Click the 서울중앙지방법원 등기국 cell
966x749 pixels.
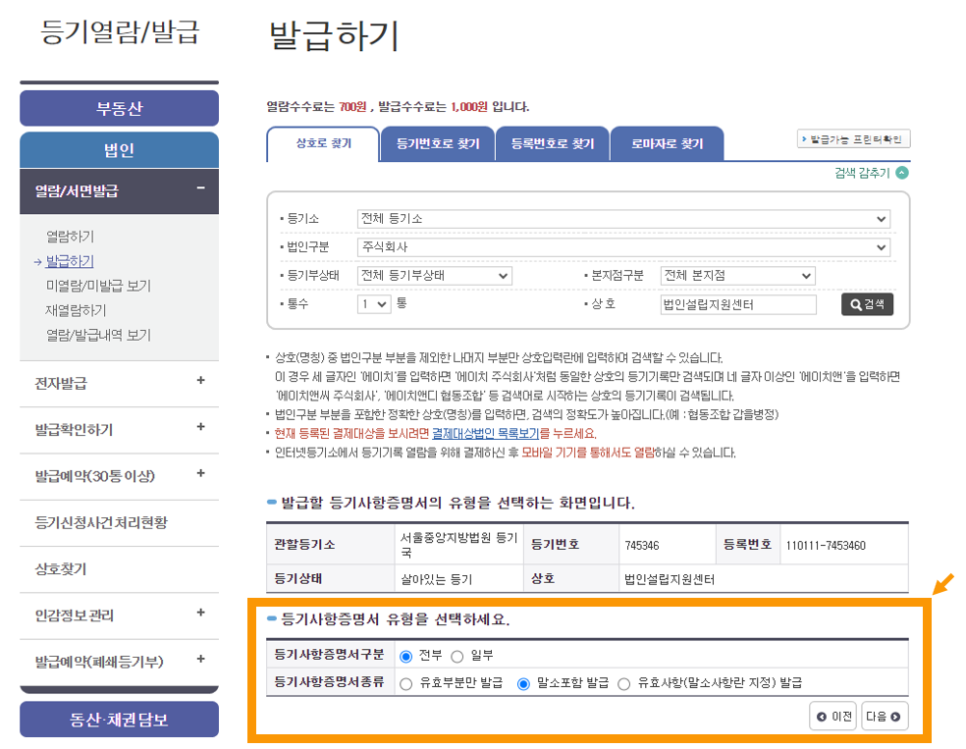coord(459,545)
